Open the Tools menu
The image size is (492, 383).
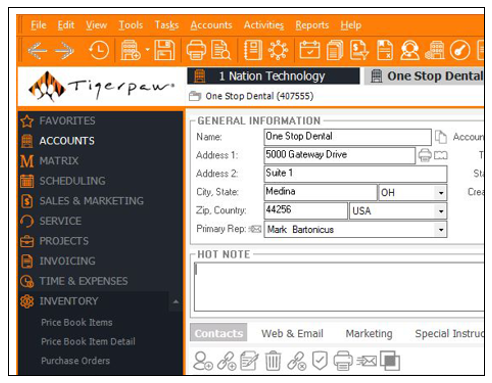(x=131, y=25)
